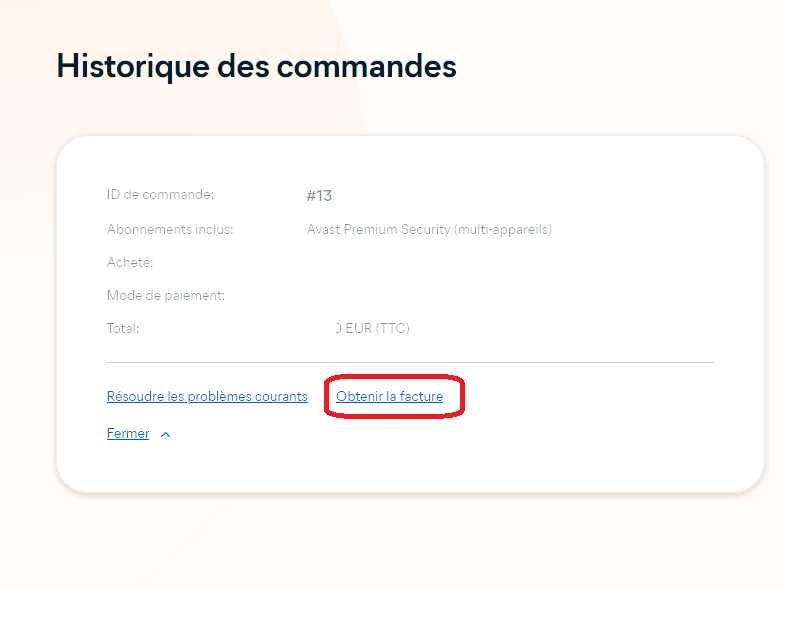Viewport: 799px width, 637px height.
Task: Collapse order details with Fermer
Action: point(128,434)
